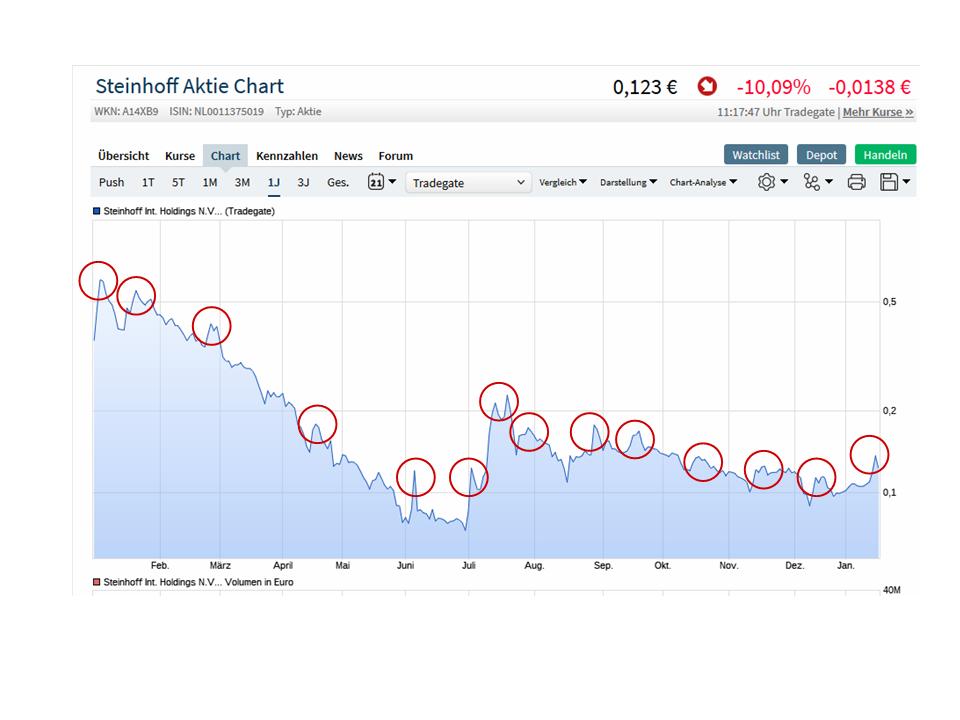This screenshot has width=960, height=720.
Task: Open the Chart-Analyse menu
Action: [702, 182]
